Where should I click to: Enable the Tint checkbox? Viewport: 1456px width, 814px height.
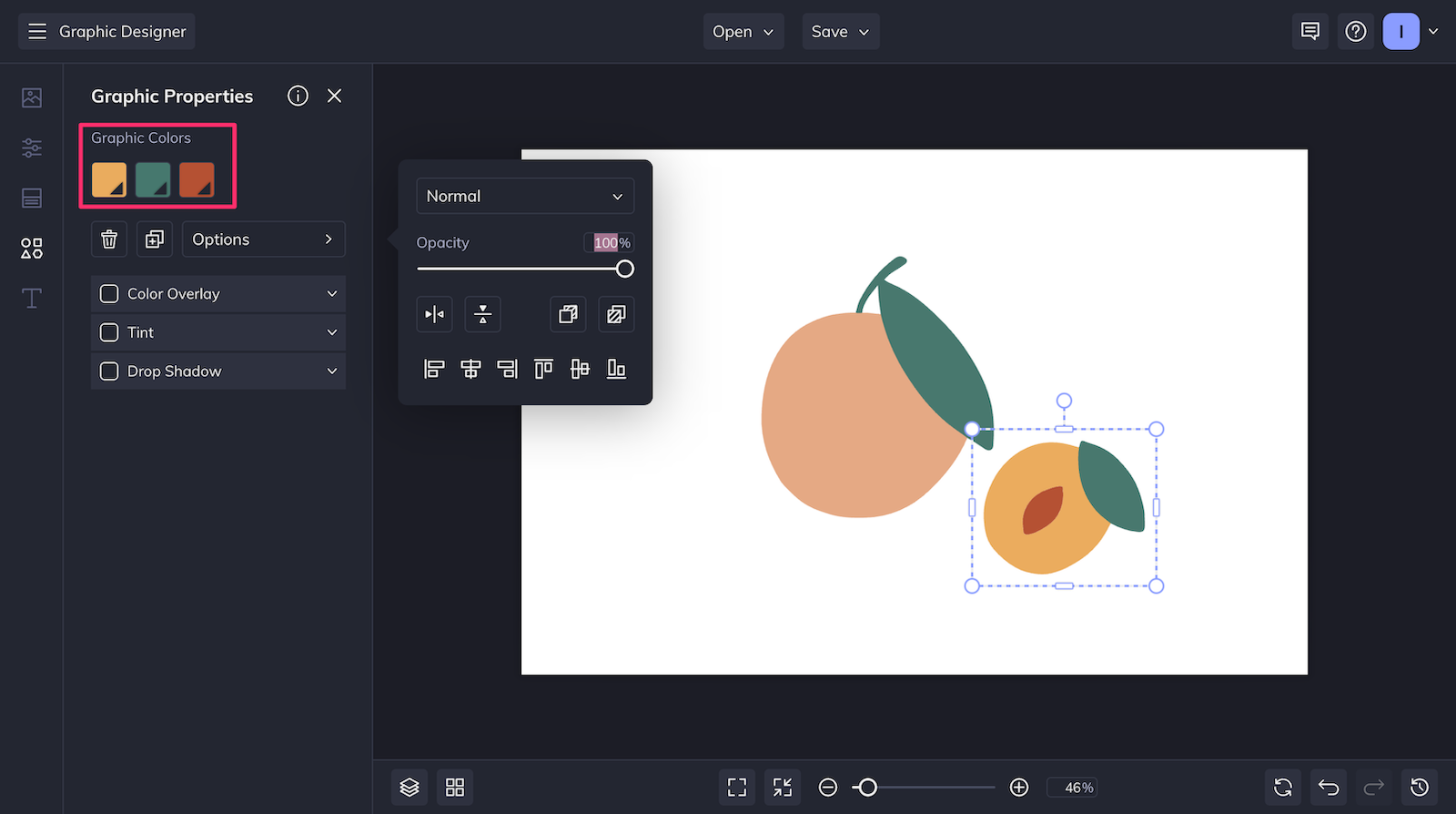[109, 332]
